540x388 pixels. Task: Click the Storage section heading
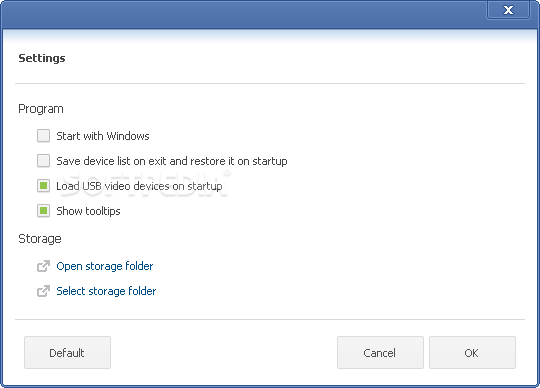tap(40, 239)
